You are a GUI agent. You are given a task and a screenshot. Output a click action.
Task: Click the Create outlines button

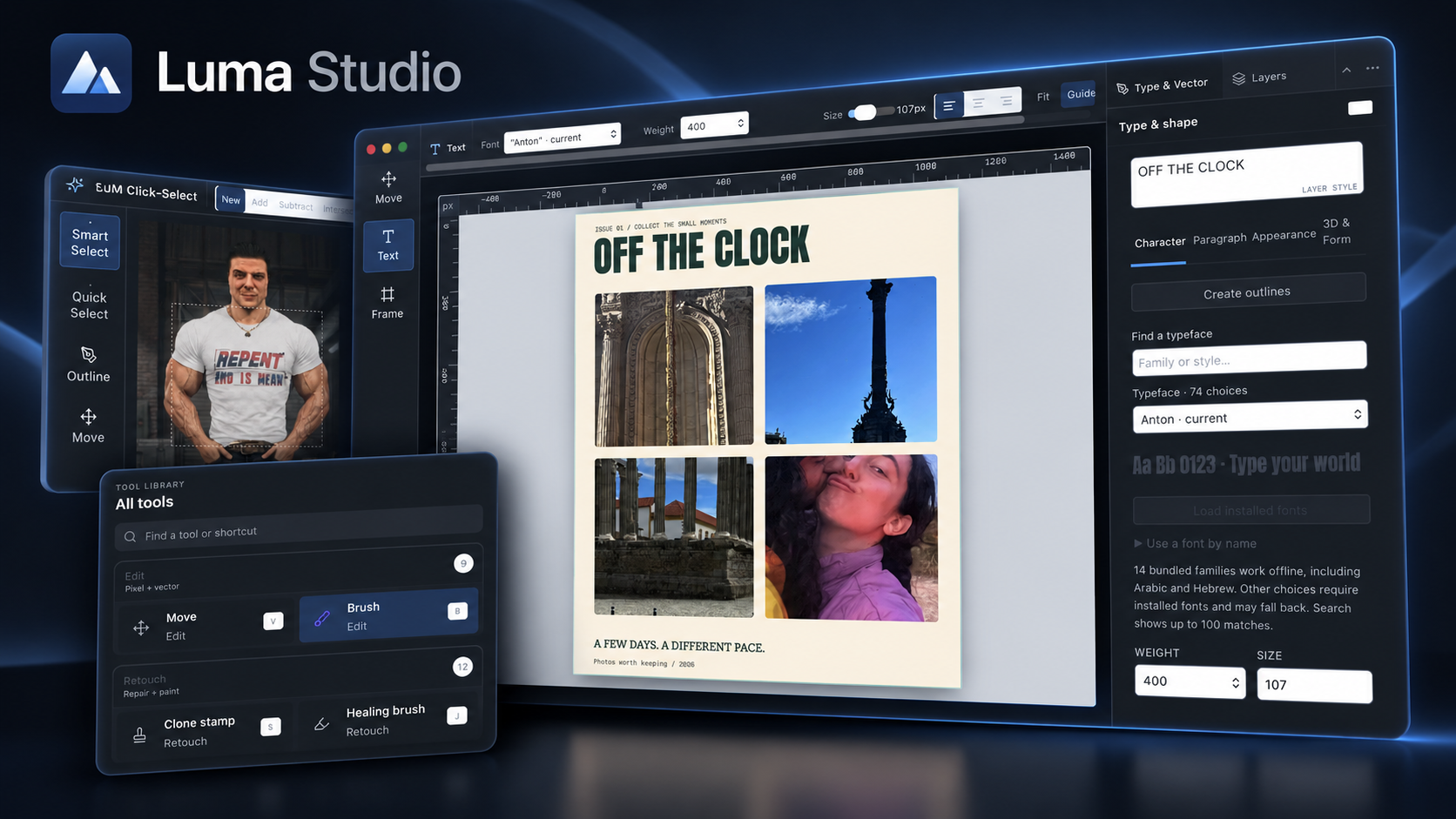click(x=1248, y=292)
